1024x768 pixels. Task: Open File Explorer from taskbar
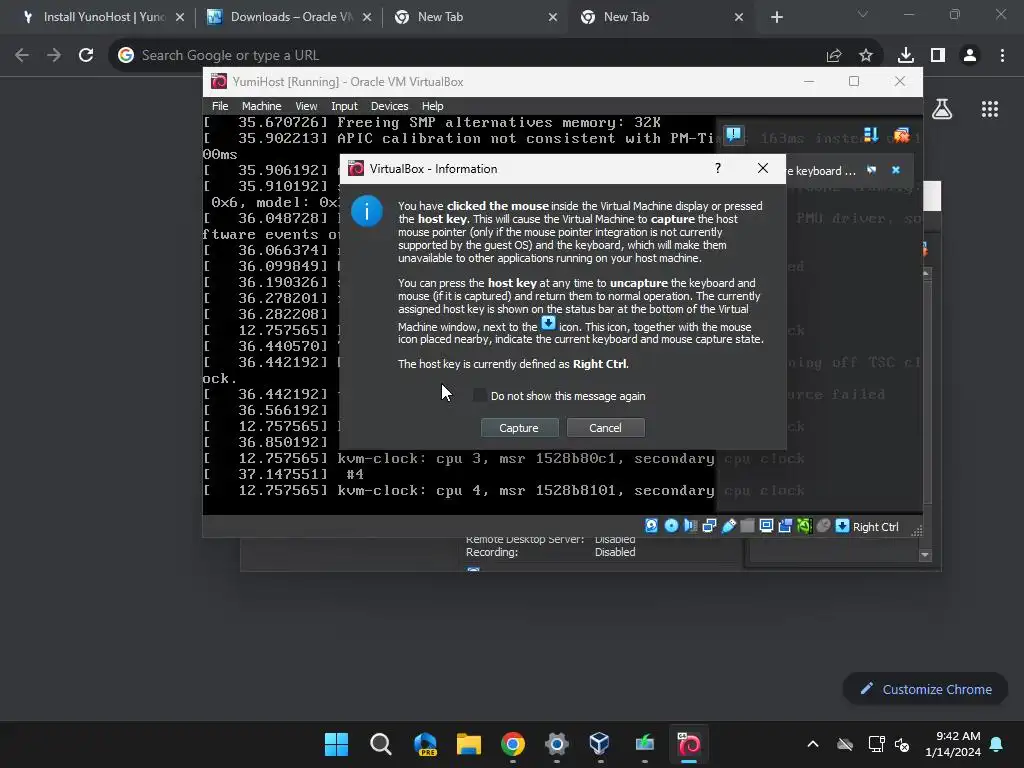pyautogui.click(x=469, y=744)
